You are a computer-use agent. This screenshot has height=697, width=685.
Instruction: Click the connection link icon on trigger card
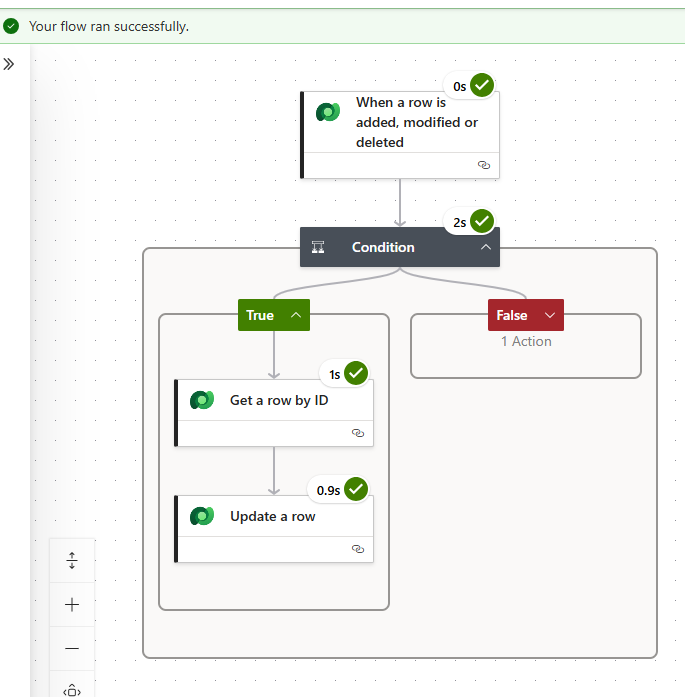(x=484, y=165)
